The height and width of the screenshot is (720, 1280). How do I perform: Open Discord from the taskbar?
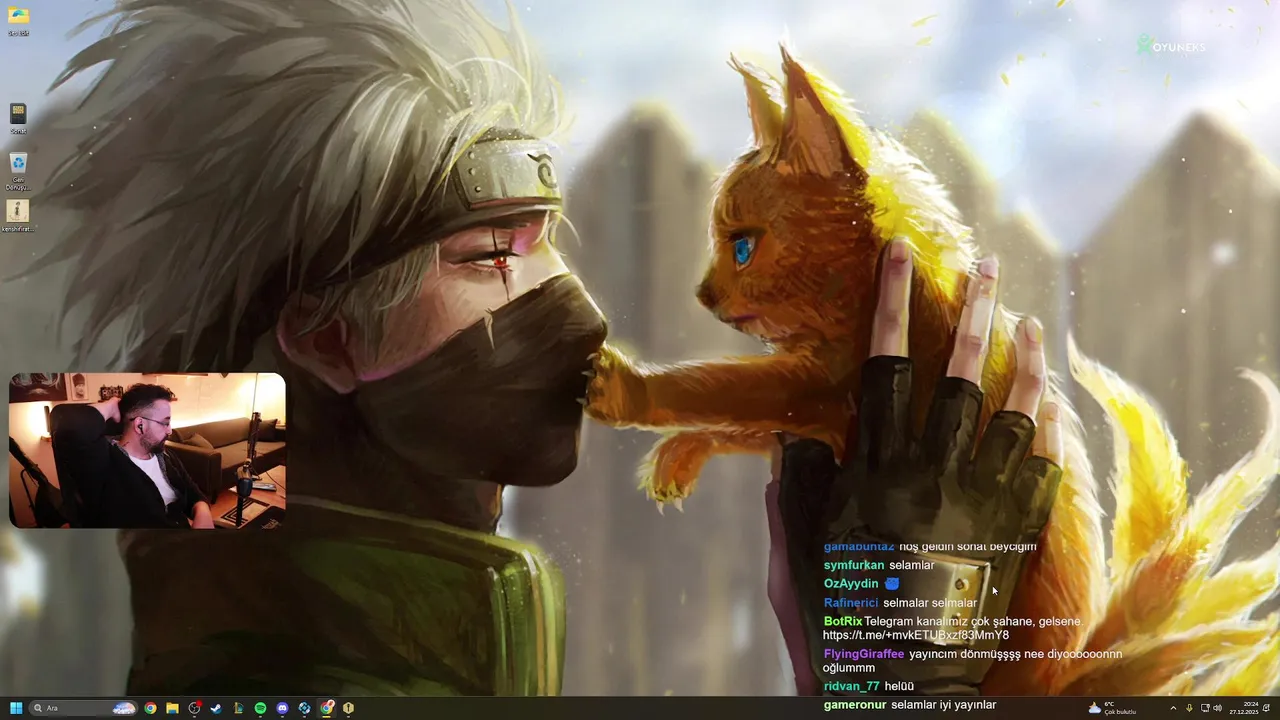click(282, 708)
